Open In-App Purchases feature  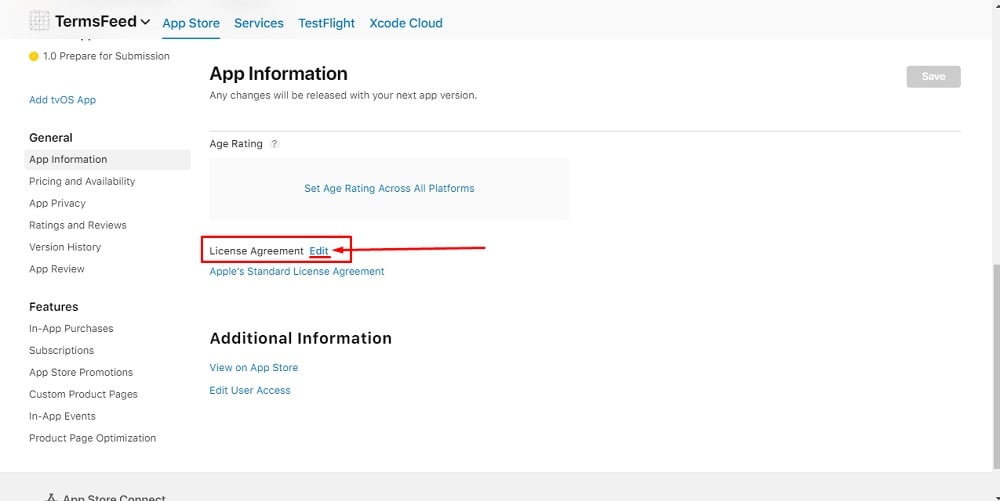click(x=71, y=328)
